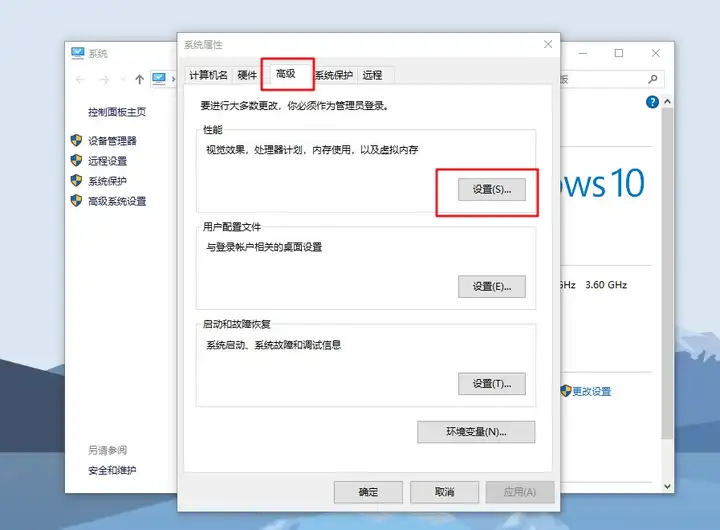Go up one level with up arrow
Viewport: 720px width, 530px height.
(x=140, y=79)
